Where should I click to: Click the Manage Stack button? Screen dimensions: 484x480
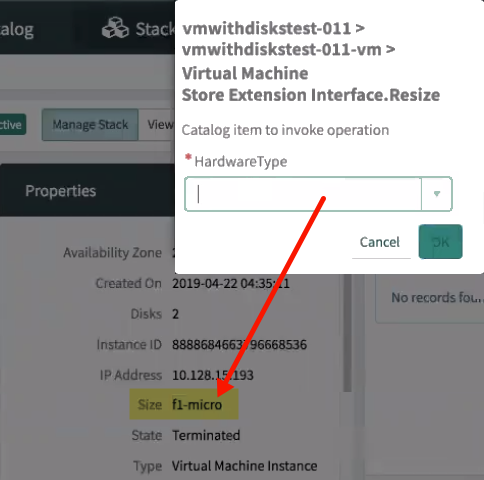click(x=90, y=125)
